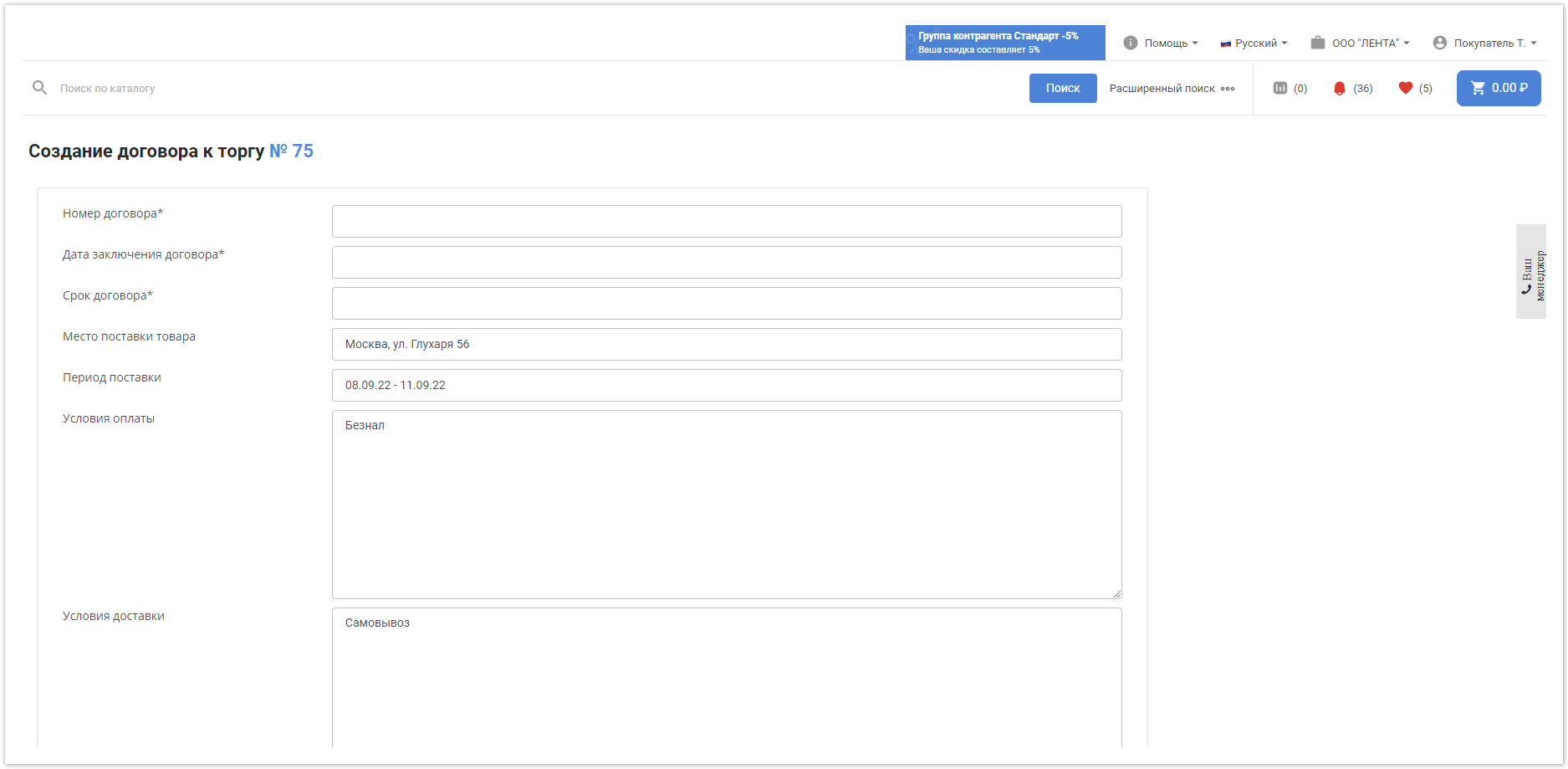Click the briefcase icon for ООО "ЛЕНТА"
This screenshot has height=769, width=1568.
point(1317,43)
